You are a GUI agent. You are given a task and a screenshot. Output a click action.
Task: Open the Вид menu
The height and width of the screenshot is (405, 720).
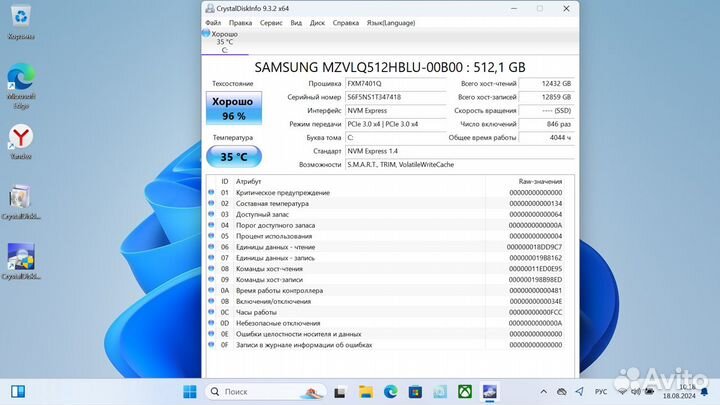(296, 22)
